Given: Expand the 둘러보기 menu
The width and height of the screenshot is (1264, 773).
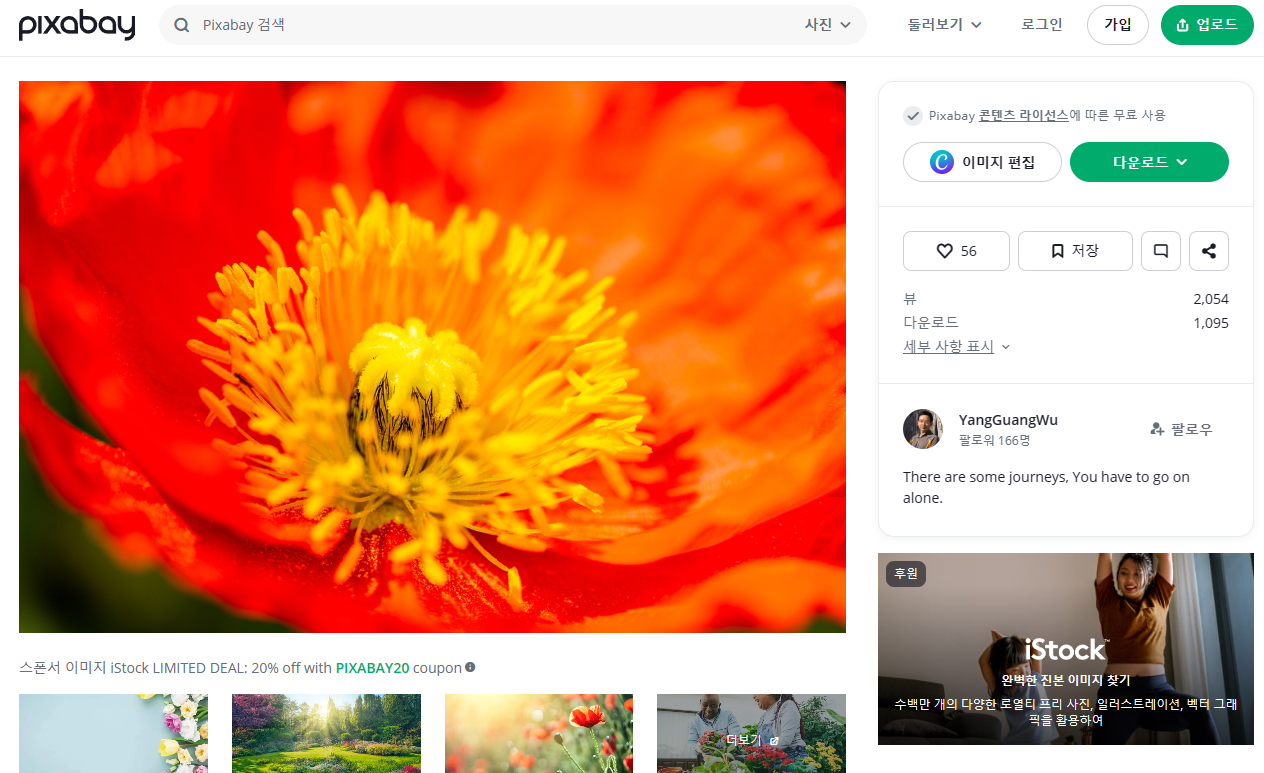Looking at the screenshot, I should [x=944, y=25].
